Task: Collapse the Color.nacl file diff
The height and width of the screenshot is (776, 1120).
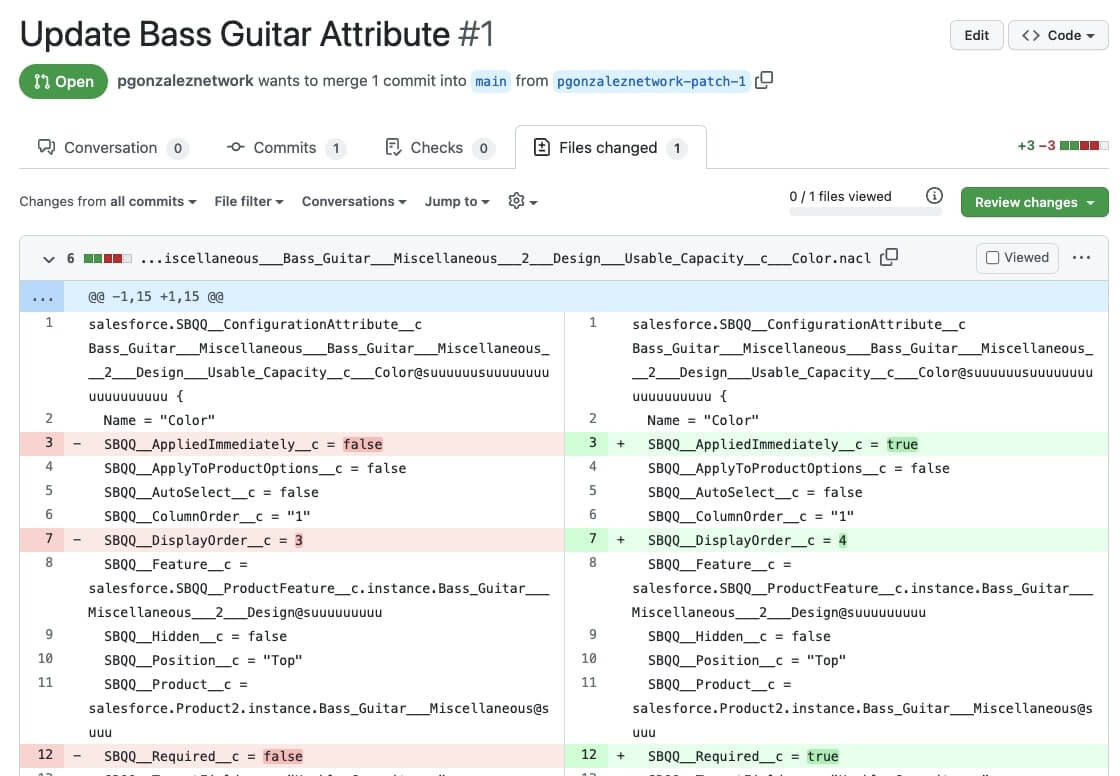Action: tap(48, 259)
